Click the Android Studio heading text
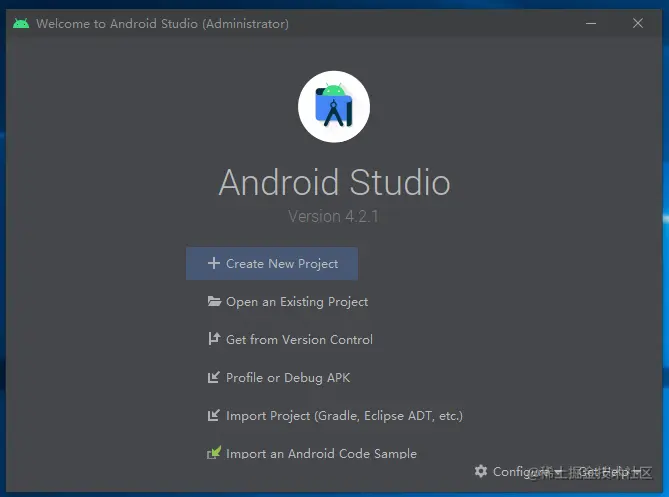 pos(334,182)
